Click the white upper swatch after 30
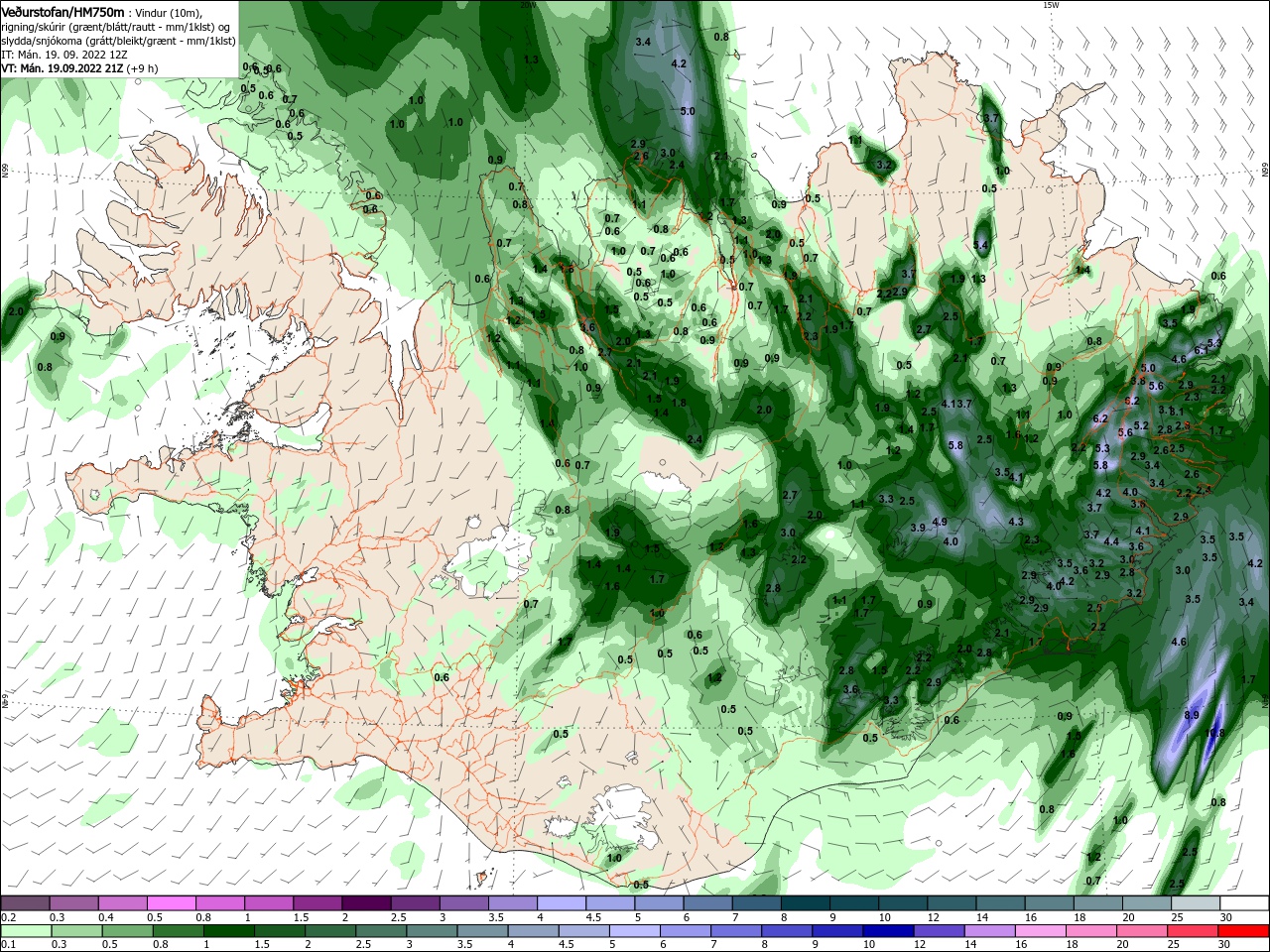Viewport: 1270px width, 952px height. [x=1244, y=903]
